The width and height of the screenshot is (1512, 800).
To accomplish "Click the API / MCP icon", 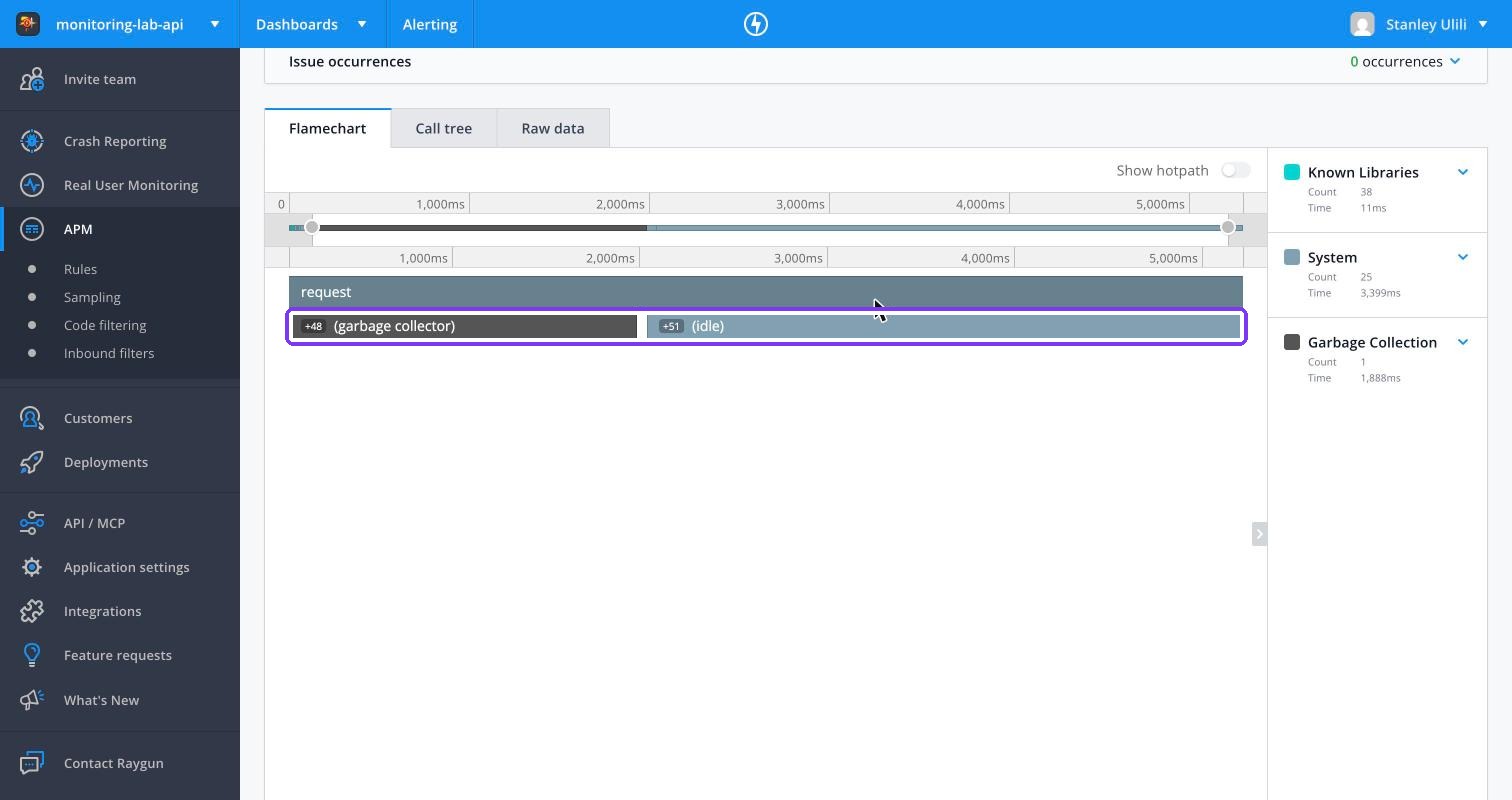I will tap(32, 523).
